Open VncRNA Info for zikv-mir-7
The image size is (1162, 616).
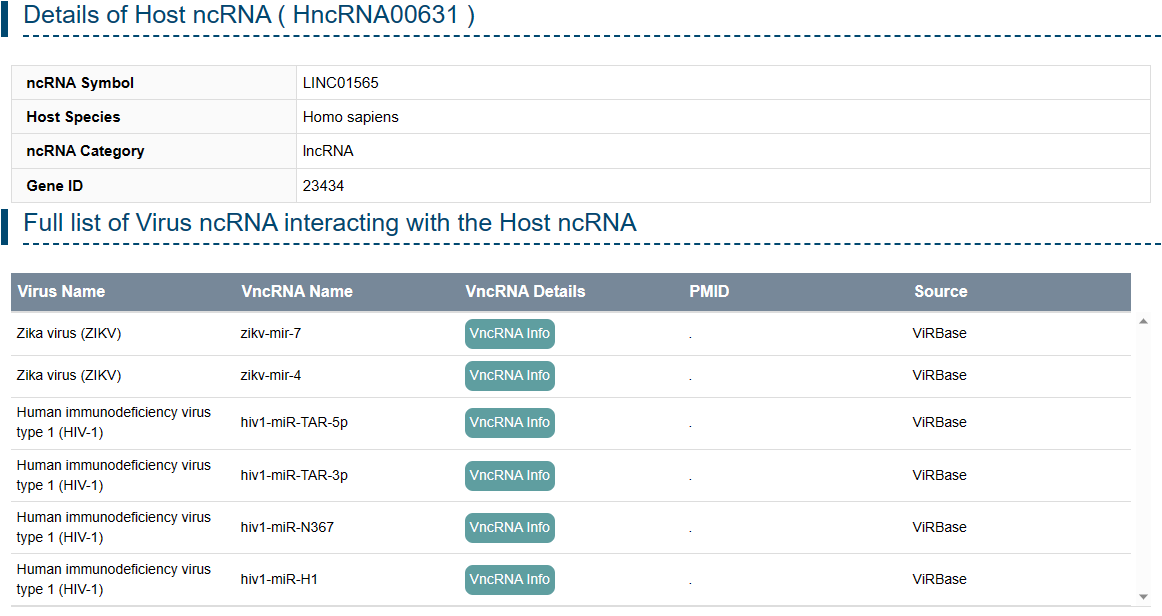pos(509,334)
